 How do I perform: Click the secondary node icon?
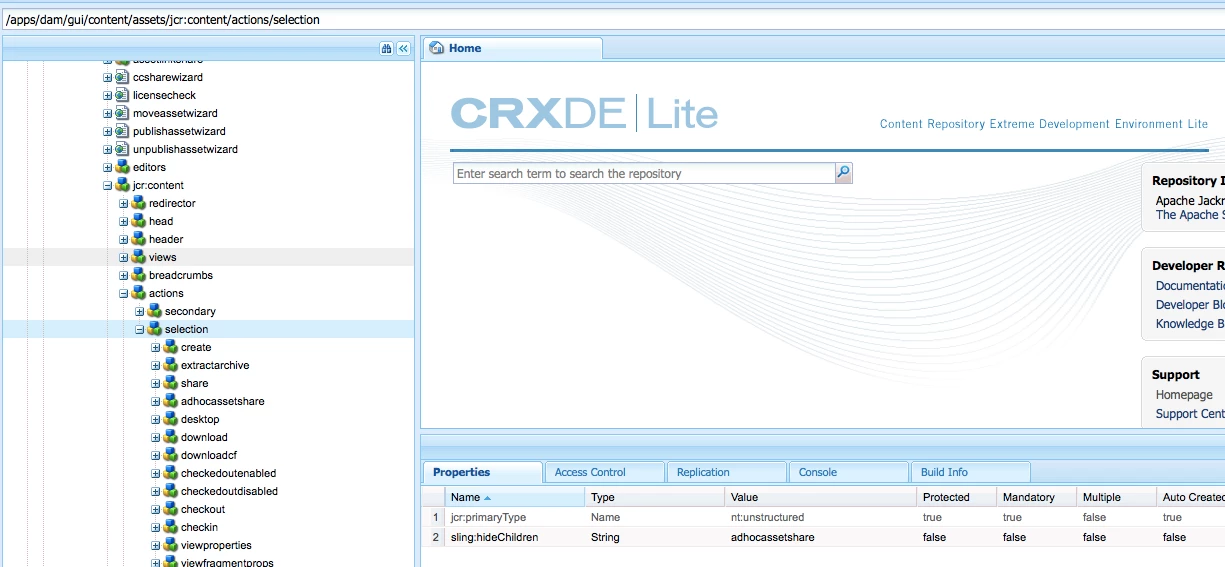[x=154, y=311]
